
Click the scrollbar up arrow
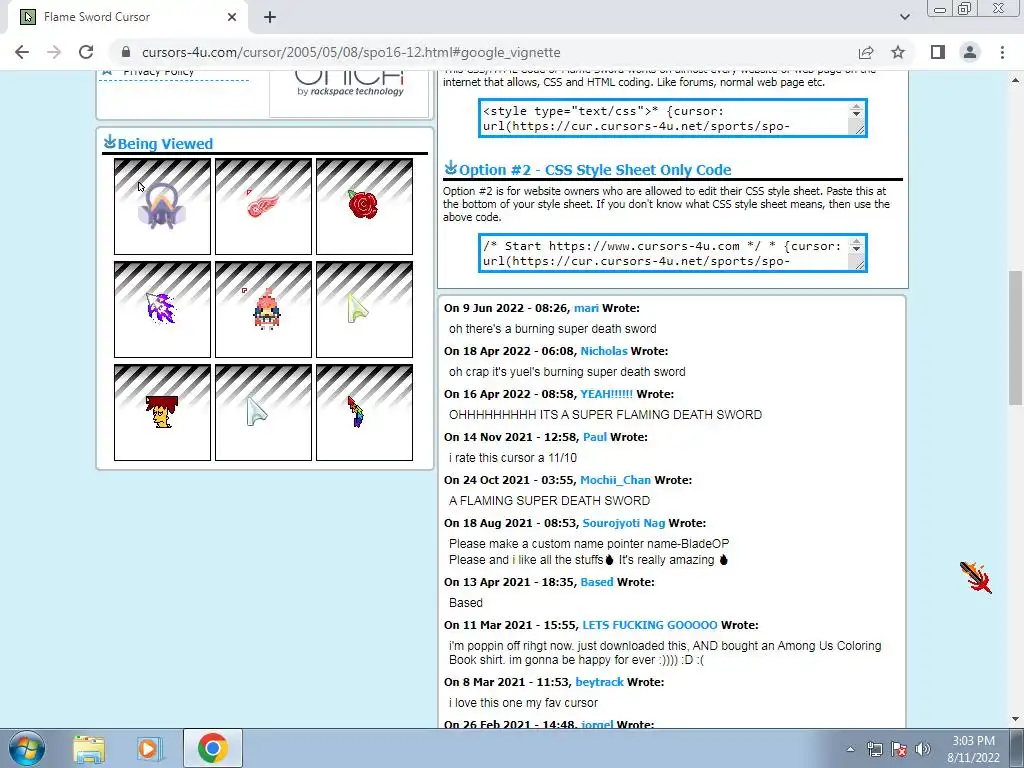click(1016, 80)
